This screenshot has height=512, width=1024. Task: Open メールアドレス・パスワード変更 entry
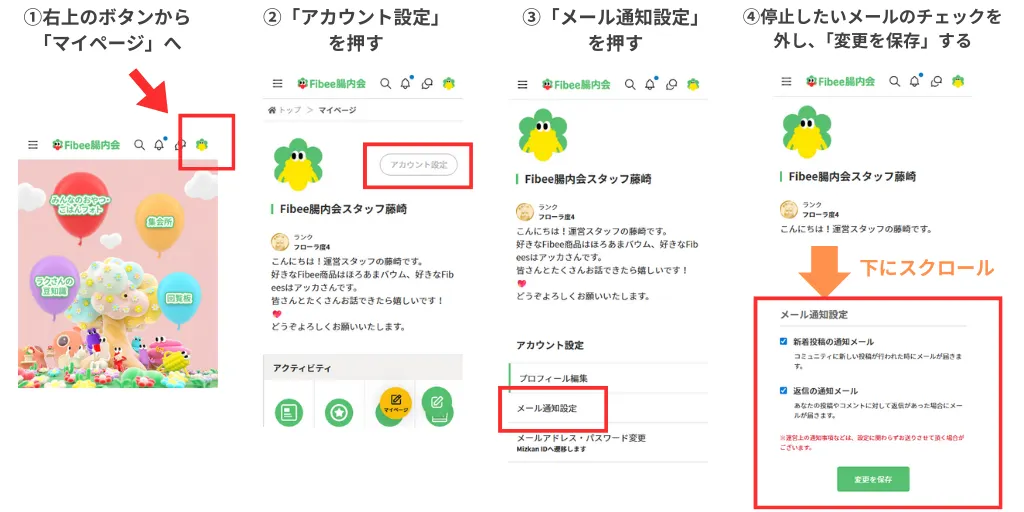click(x=581, y=442)
